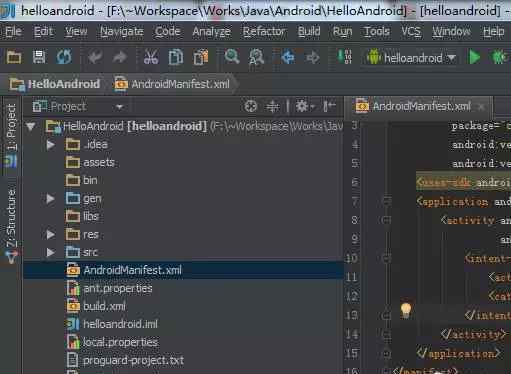
Task: Open the Code menu
Action: [167, 32]
